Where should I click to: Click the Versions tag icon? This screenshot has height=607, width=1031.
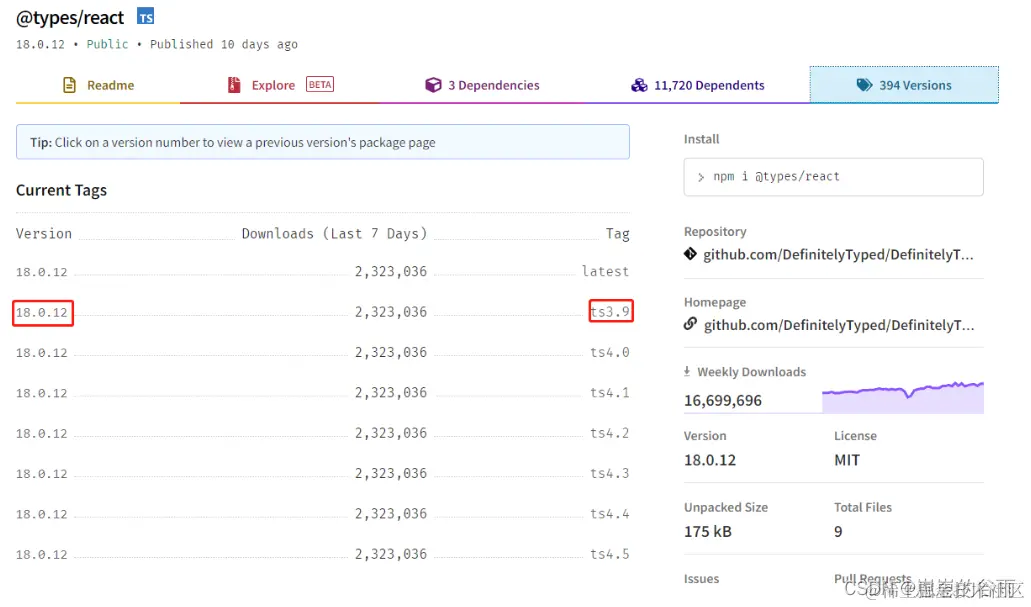coord(864,85)
